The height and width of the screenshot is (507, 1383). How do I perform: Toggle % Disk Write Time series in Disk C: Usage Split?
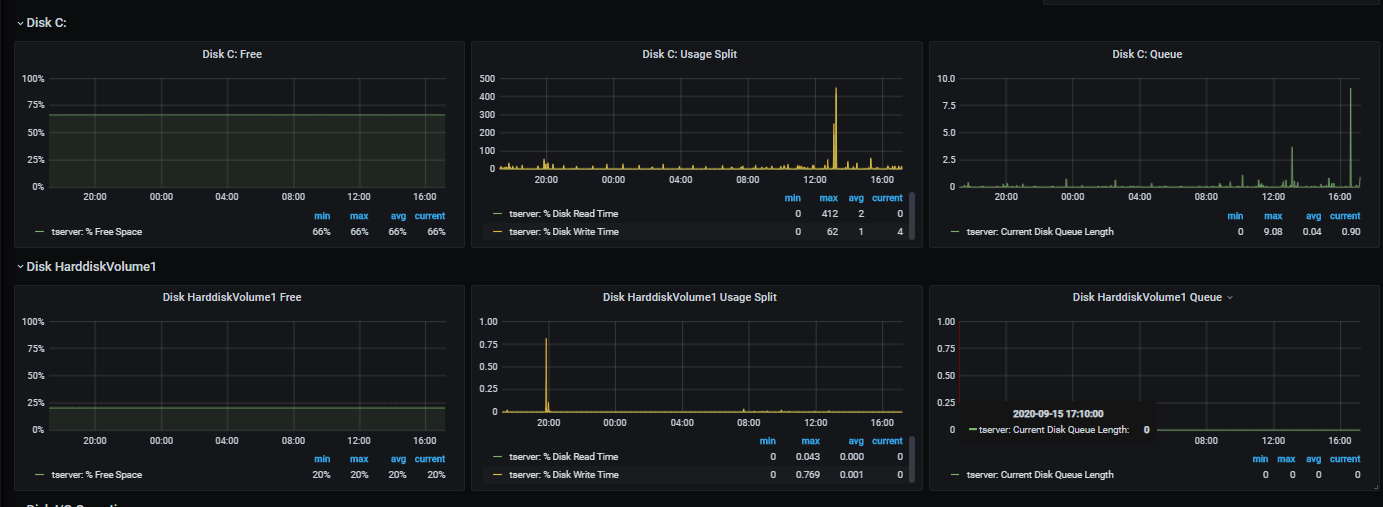click(563, 232)
